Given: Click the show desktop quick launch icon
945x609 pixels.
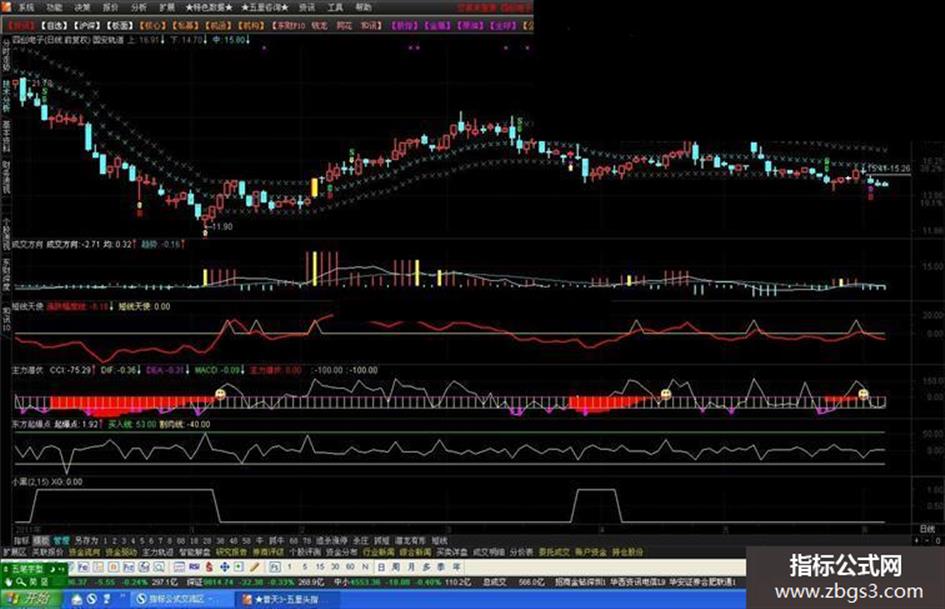Looking at the screenshot, I should point(77,599).
